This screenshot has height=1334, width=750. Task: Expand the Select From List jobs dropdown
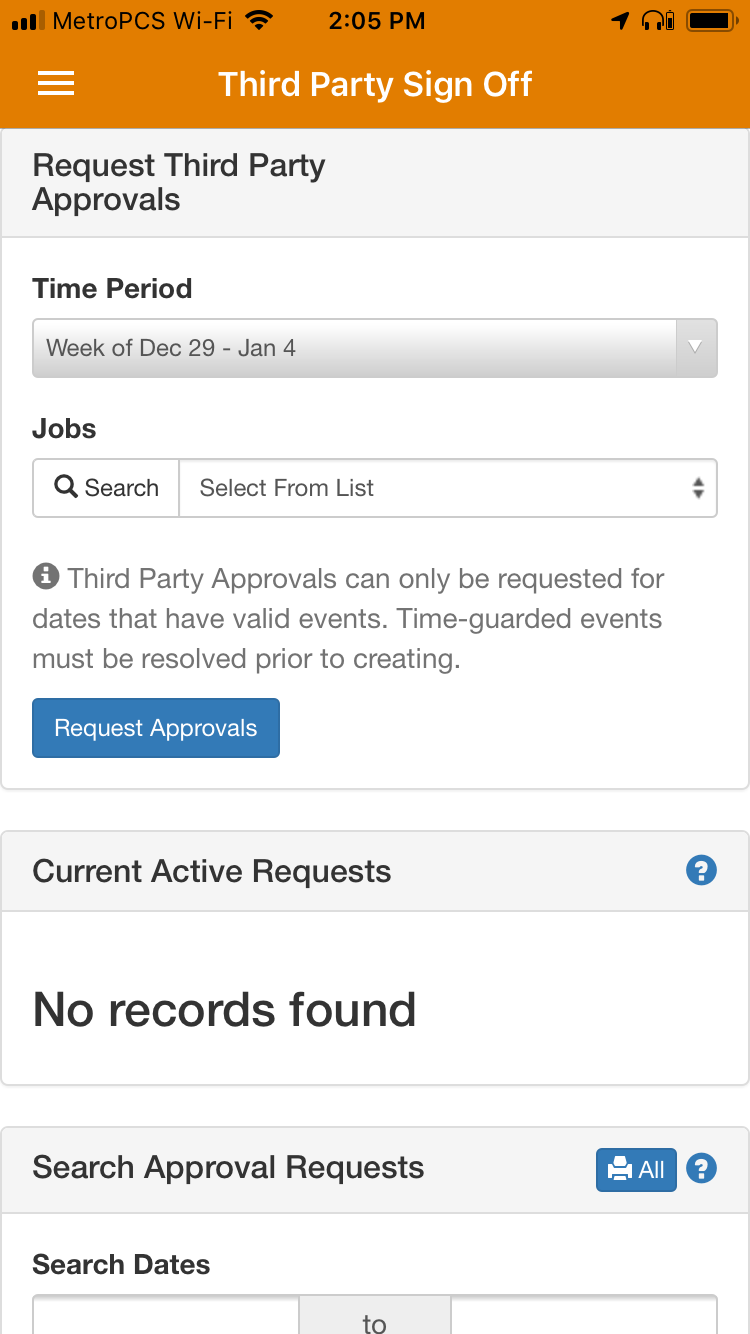point(448,488)
